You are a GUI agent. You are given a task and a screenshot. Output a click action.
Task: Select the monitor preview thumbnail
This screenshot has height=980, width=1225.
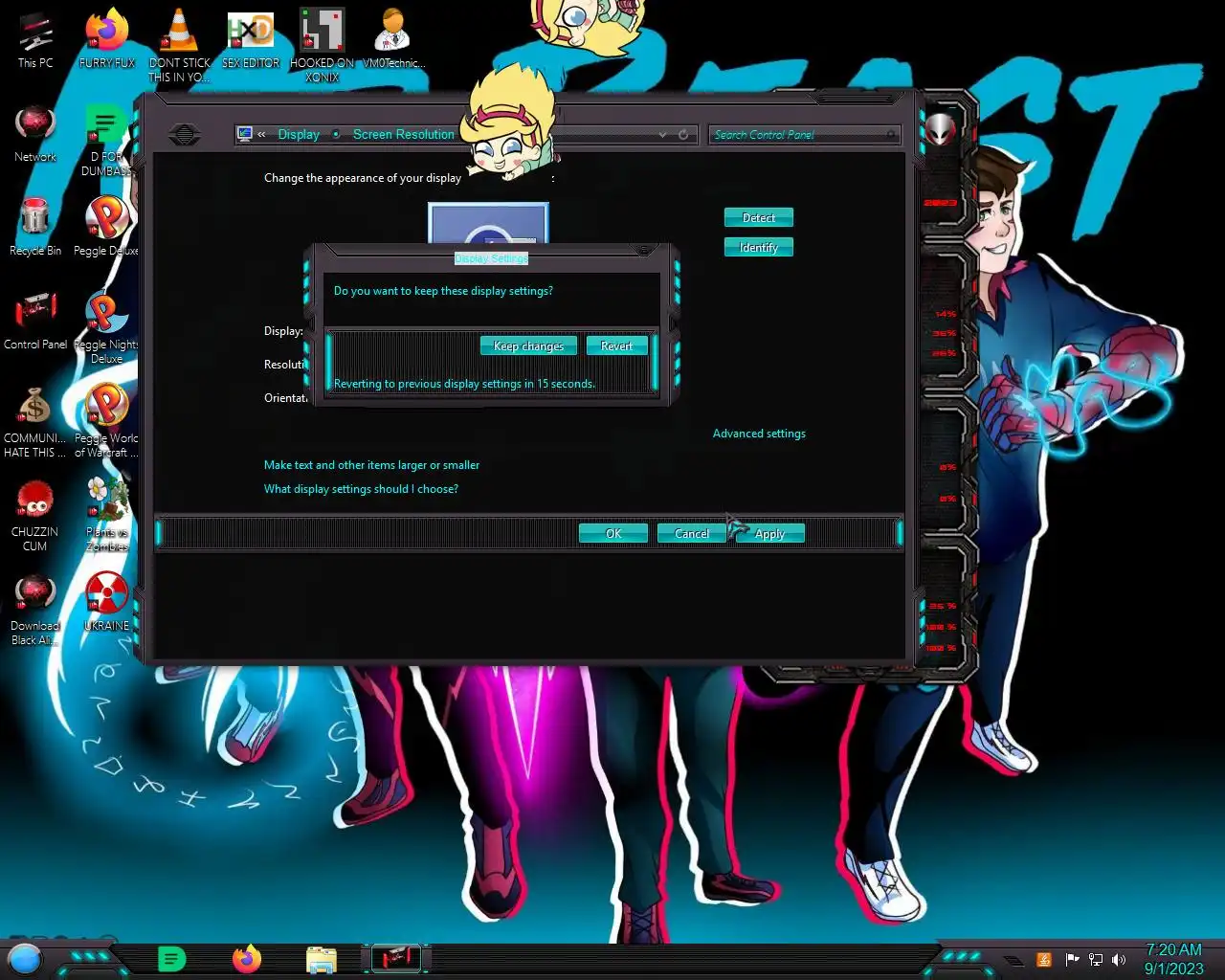(x=488, y=225)
